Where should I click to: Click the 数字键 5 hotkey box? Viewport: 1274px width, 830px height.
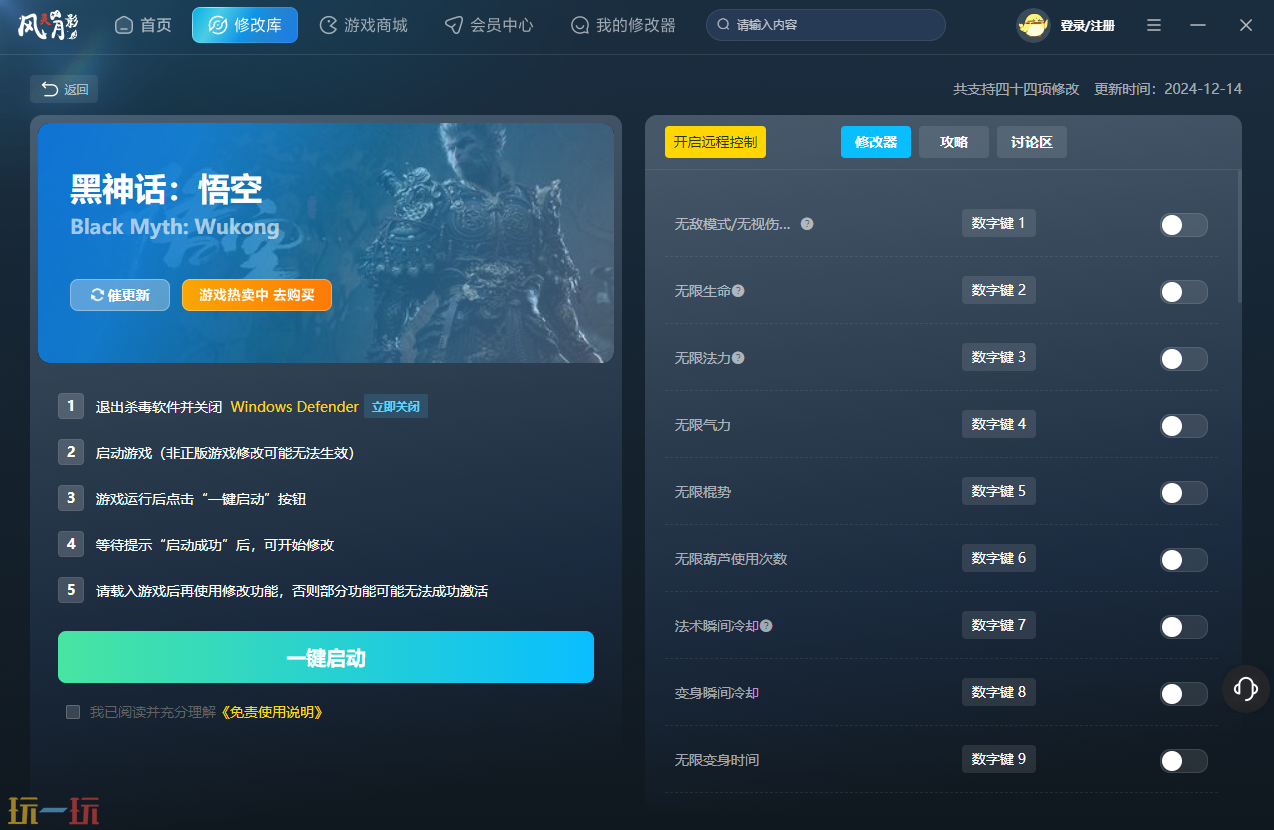[998, 491]
